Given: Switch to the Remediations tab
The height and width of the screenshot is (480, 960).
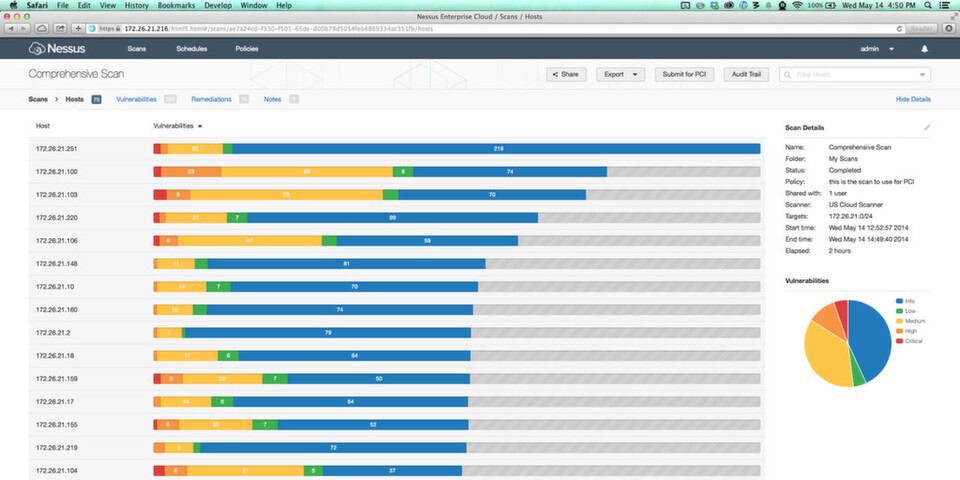Looking at the screenshot, I should (x=211, y=99).
